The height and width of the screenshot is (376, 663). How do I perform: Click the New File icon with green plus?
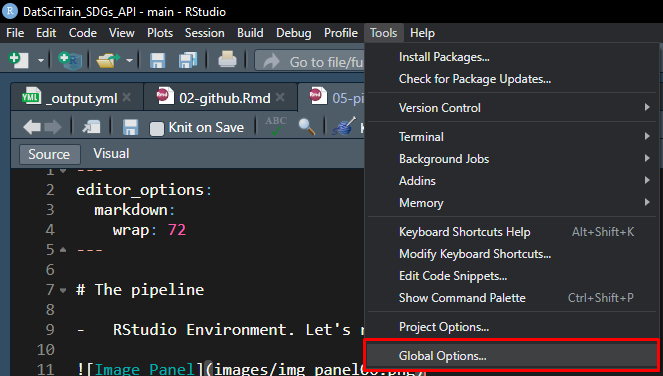18,60
